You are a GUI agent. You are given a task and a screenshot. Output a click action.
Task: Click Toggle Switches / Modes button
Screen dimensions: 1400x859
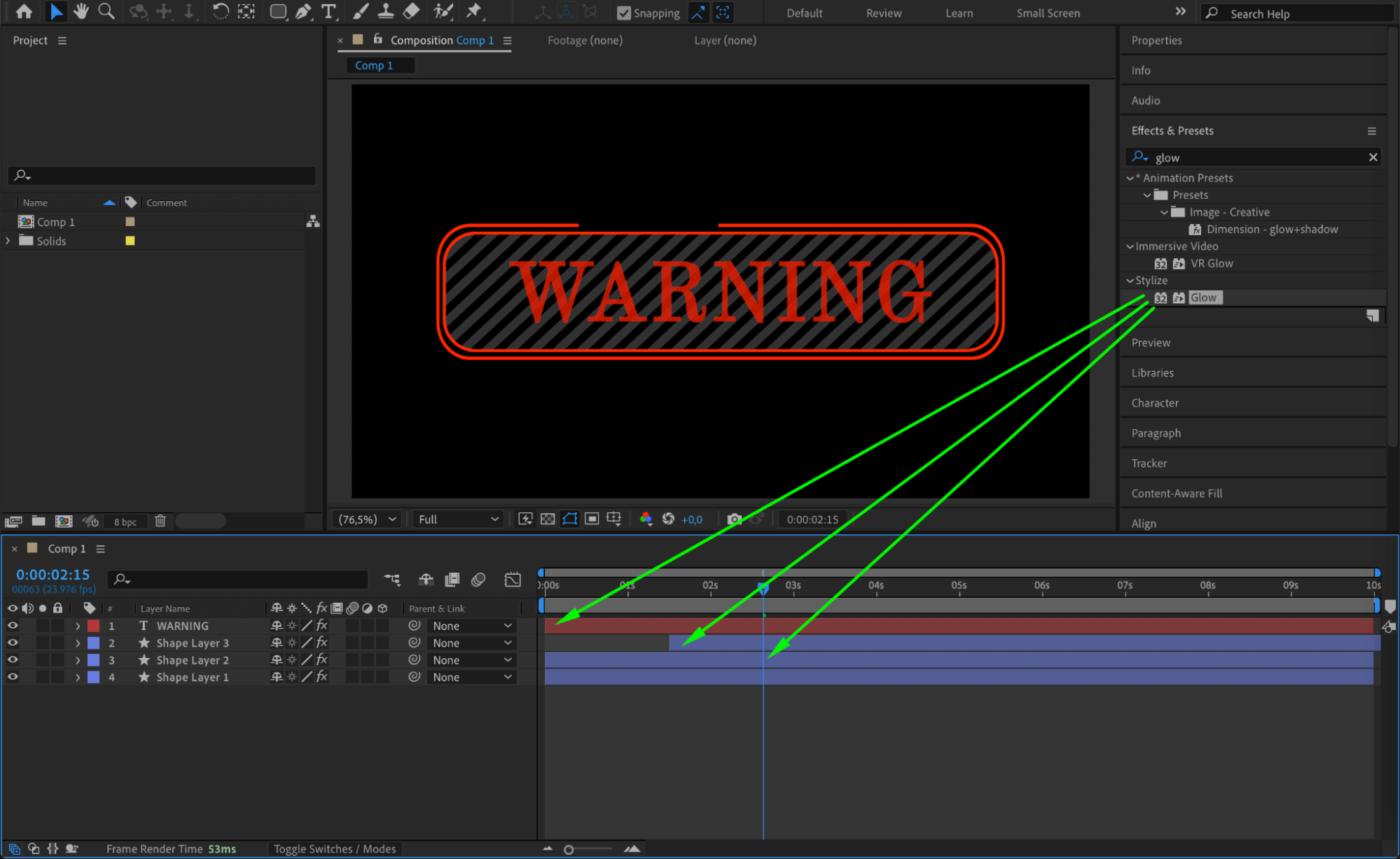[x=334, y=848]
